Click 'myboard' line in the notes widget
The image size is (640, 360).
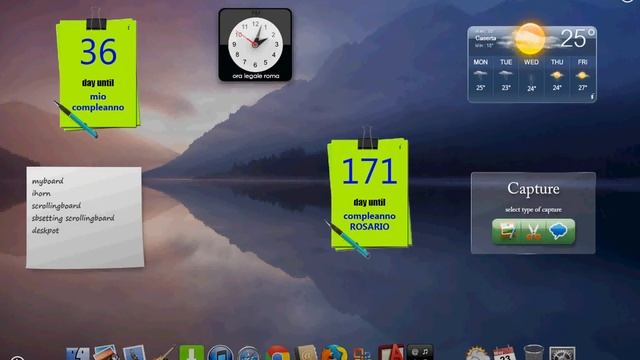coord(48,181)
